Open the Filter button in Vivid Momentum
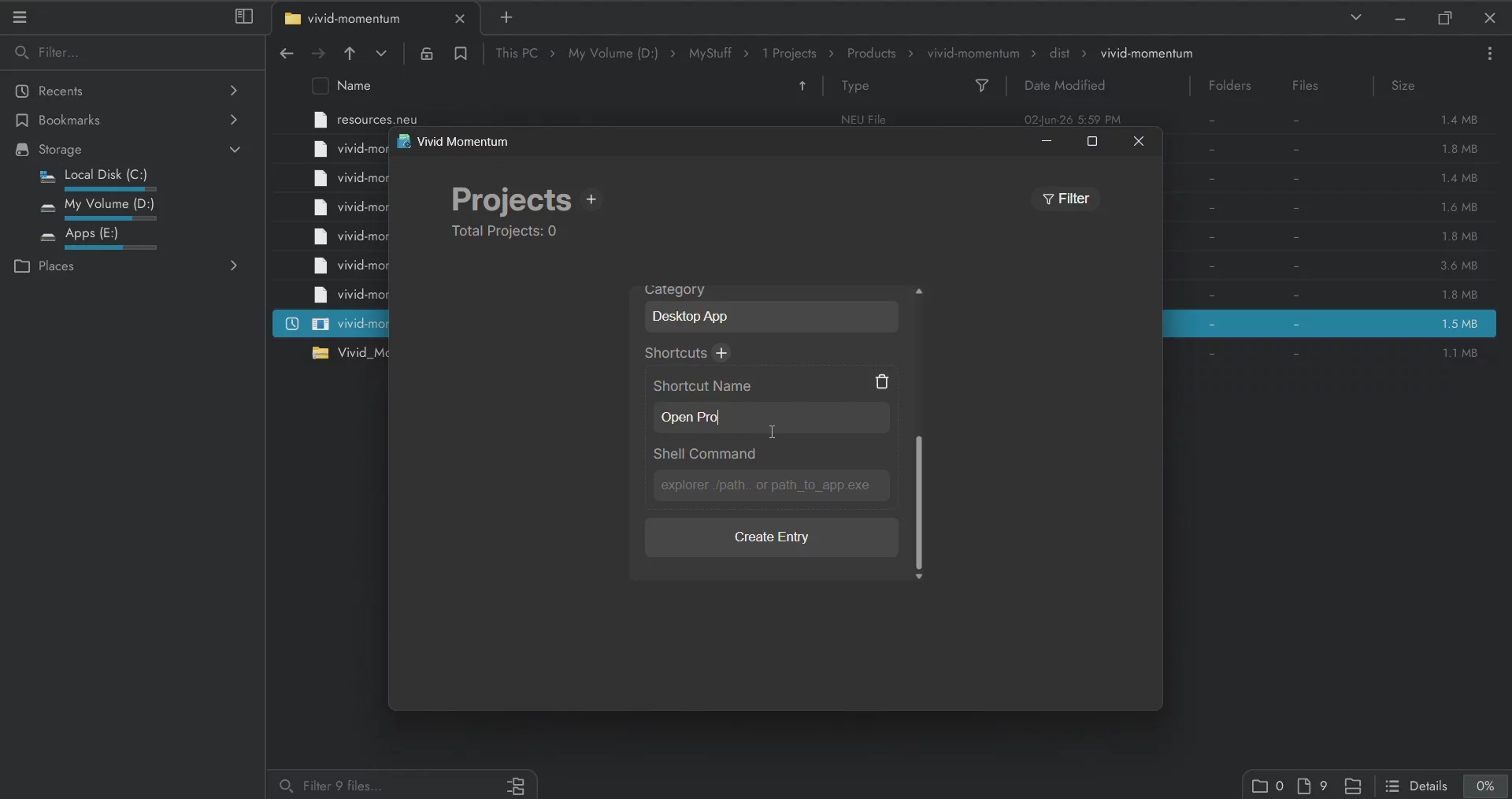The width and height of the screenshot is (1512, 799). pyautogui.click(x=1067, y=199)
